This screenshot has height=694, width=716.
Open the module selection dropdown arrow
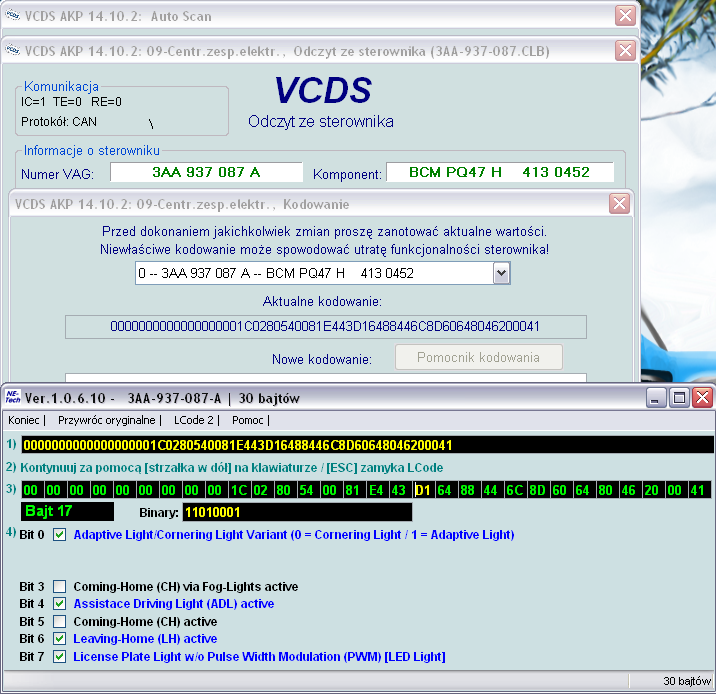click(501, 273)
